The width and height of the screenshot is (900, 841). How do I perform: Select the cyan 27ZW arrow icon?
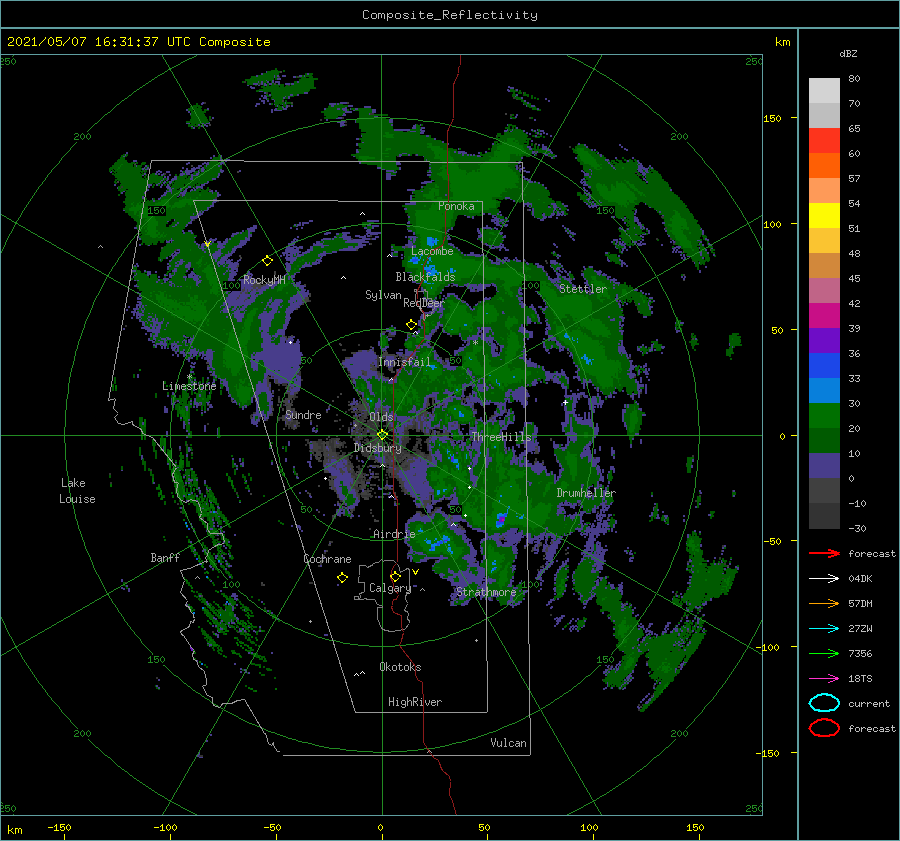pos(824,629)
